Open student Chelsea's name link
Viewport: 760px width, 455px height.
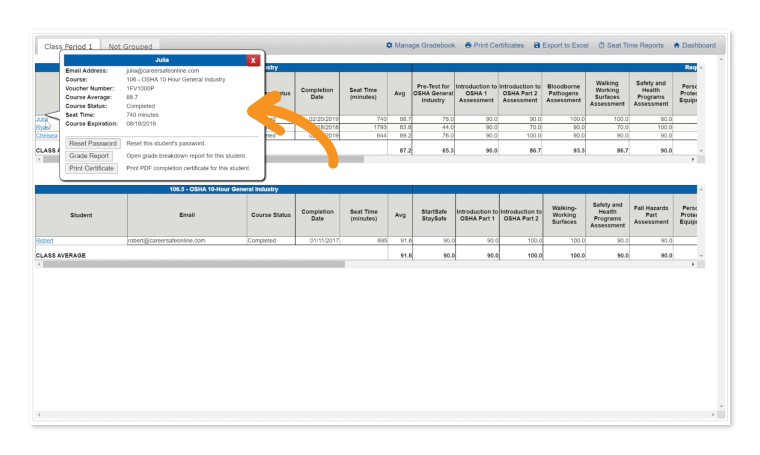[47, 136]
